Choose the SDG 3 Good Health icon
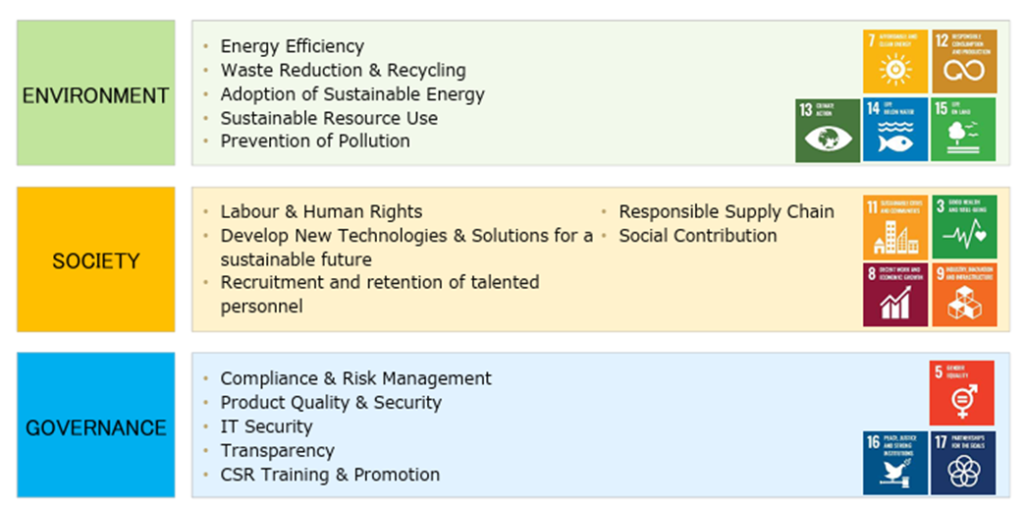 point(964,227)
